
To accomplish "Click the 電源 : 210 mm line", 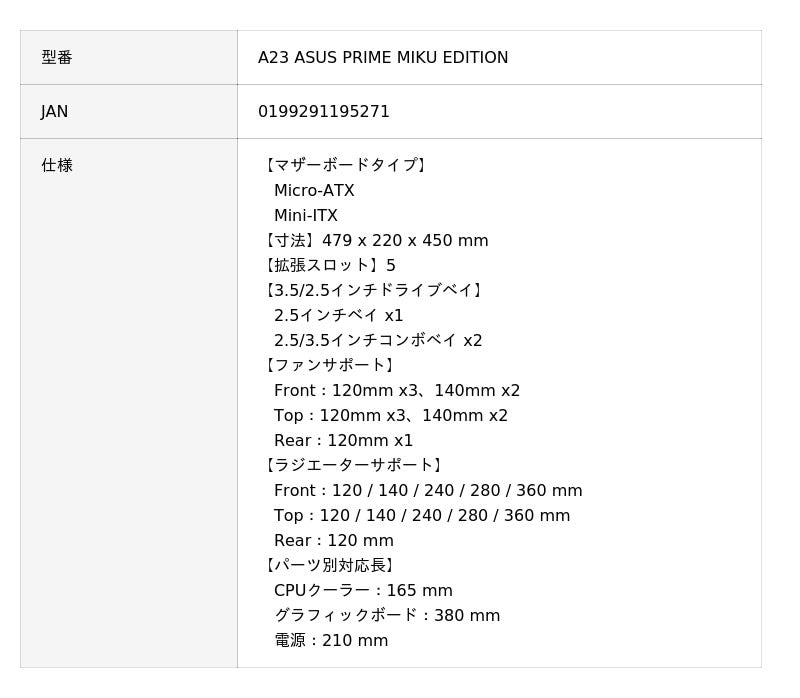I will tap(331, 641).
